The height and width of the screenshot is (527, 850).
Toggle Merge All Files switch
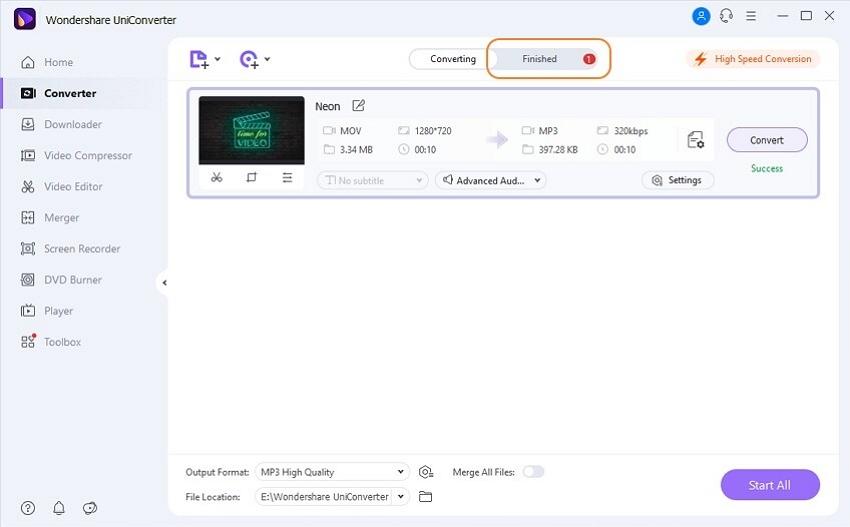[533, 472]
